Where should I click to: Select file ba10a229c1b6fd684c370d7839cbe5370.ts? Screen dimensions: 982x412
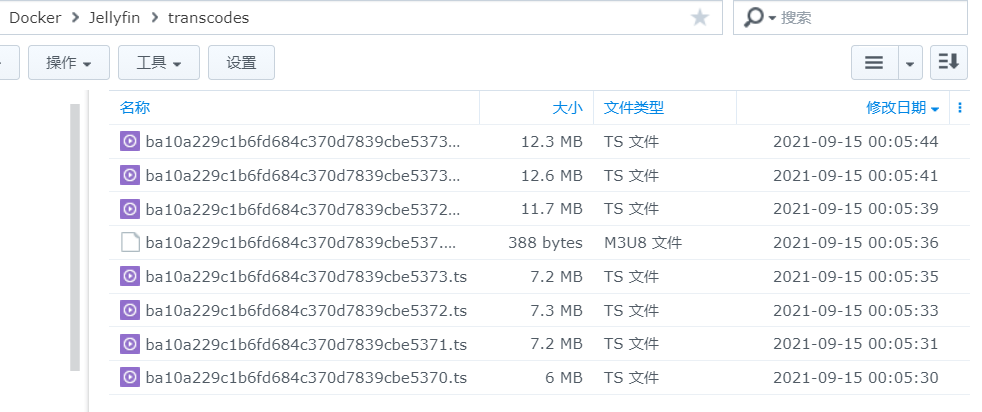click(x=306, y=378)
